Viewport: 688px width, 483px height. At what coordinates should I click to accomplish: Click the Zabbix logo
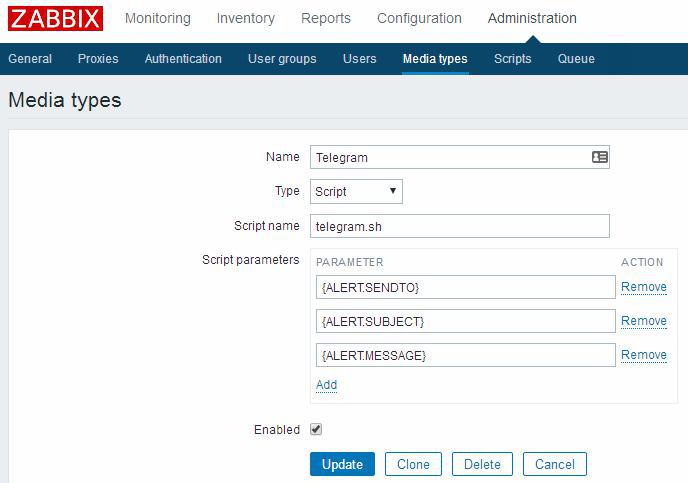(x=55, y=19)
